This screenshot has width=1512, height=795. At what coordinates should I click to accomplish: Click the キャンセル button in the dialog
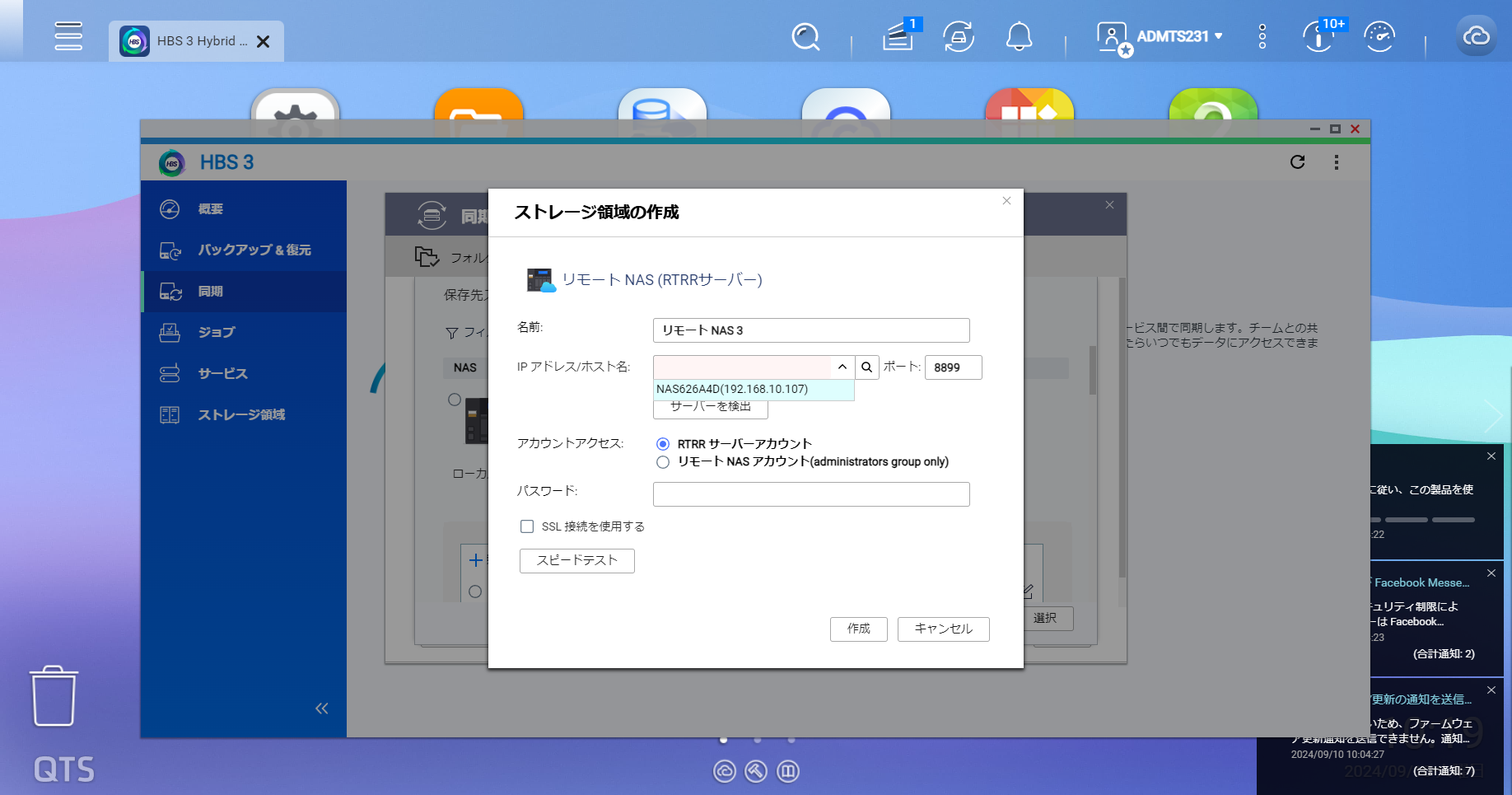point(944,629)
